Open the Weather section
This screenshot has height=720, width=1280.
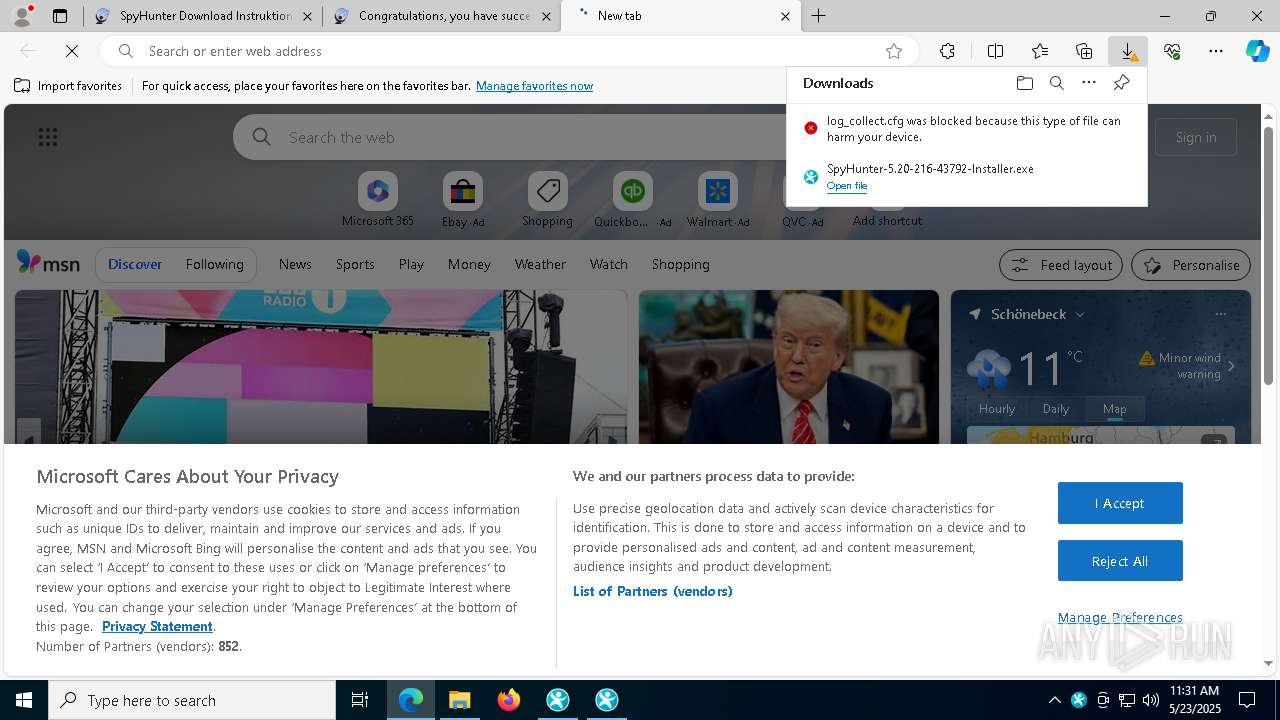tap(540, 264)
